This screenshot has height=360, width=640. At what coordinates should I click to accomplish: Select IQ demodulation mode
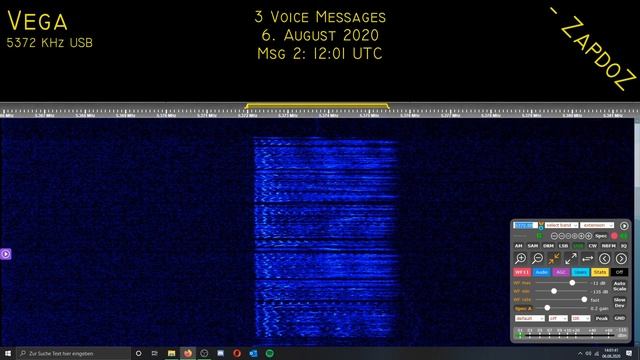[623, 246]
